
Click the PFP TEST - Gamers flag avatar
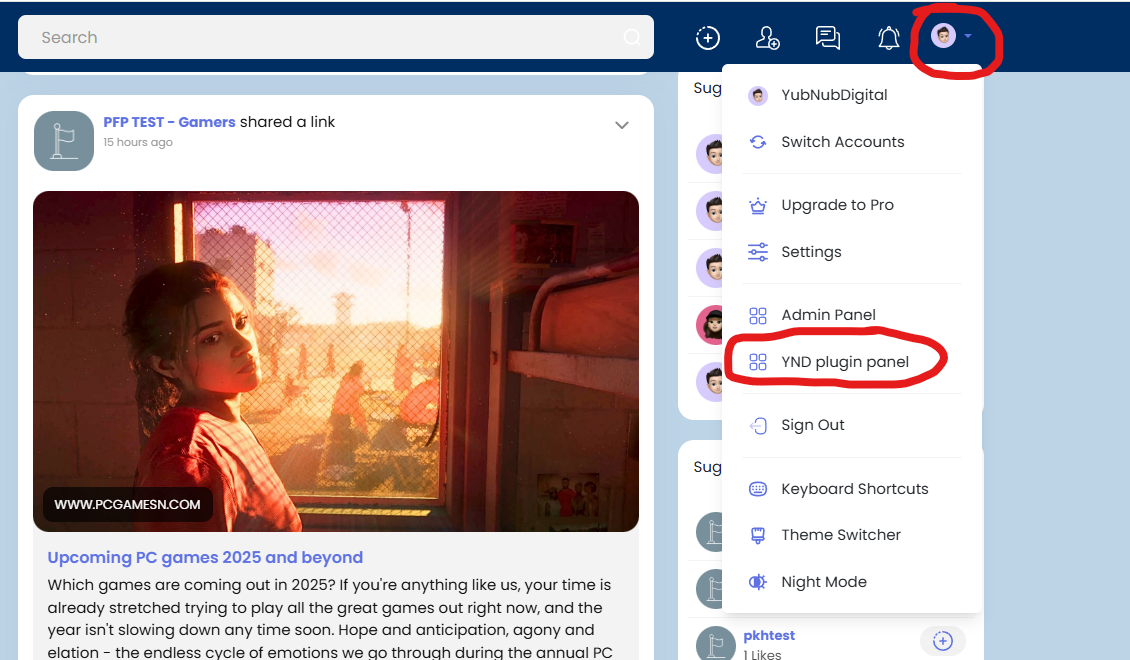[63, 141]
